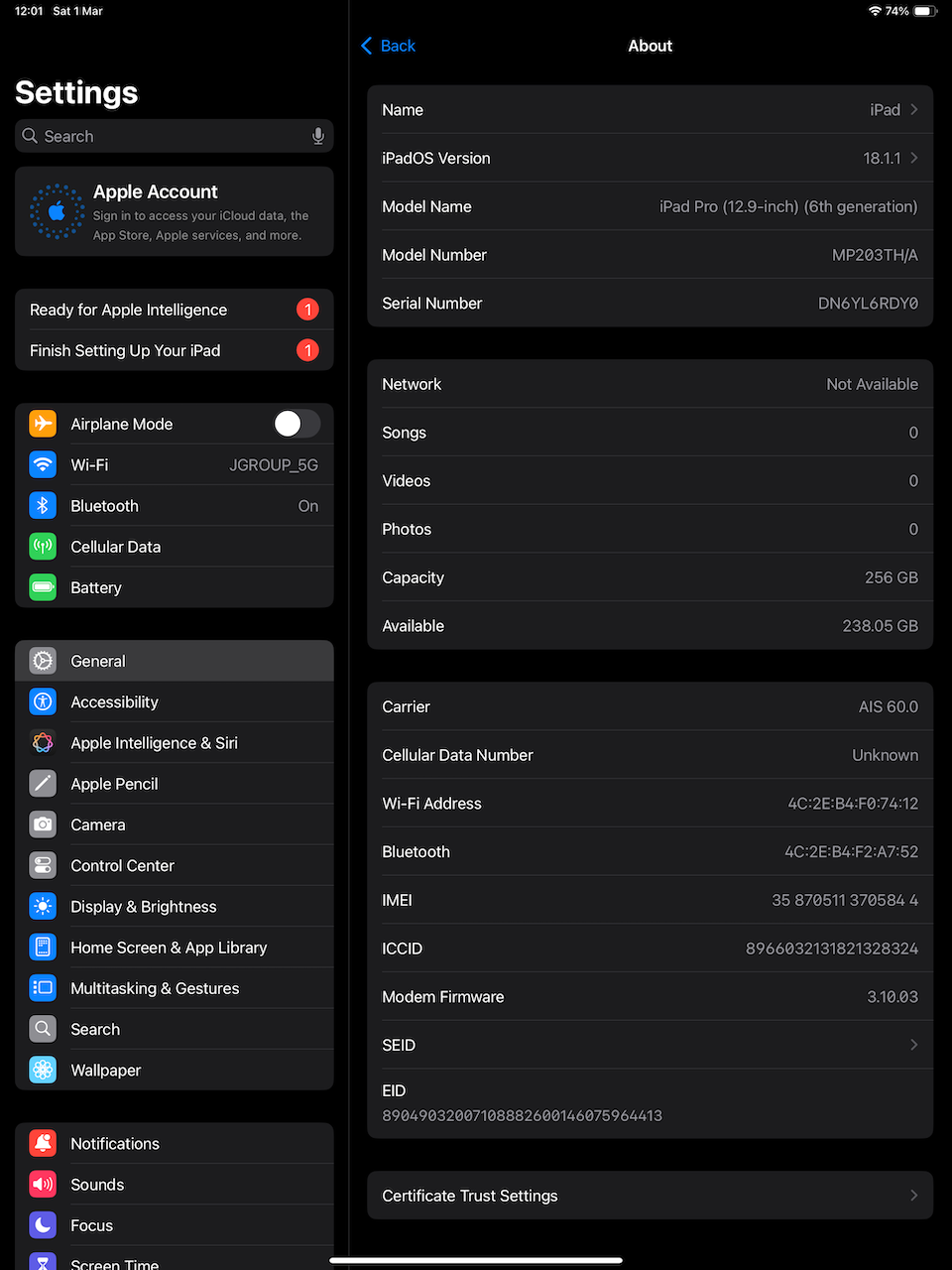Select the Serial Number value DN6YL6RDY0

point(868,304)
